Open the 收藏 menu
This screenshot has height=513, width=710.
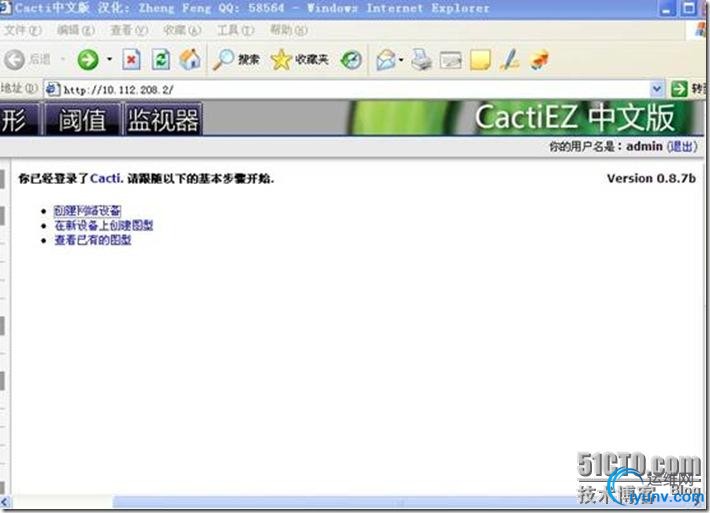[x=182, y=30]
